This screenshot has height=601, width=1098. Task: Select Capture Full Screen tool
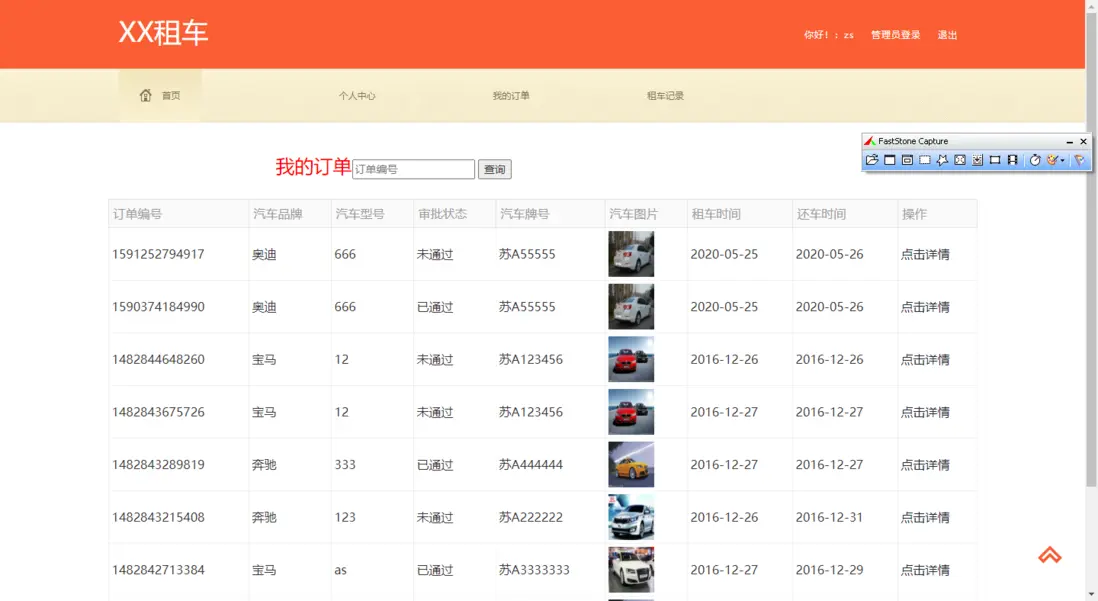960,160
